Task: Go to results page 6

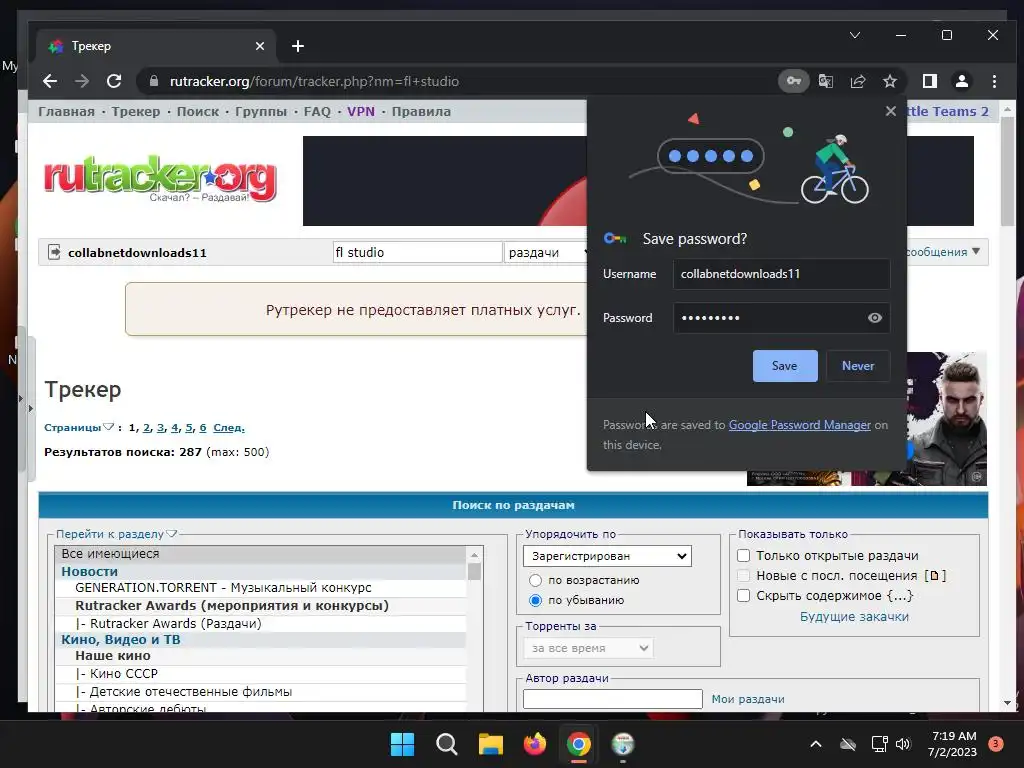Action: point(202,427)
